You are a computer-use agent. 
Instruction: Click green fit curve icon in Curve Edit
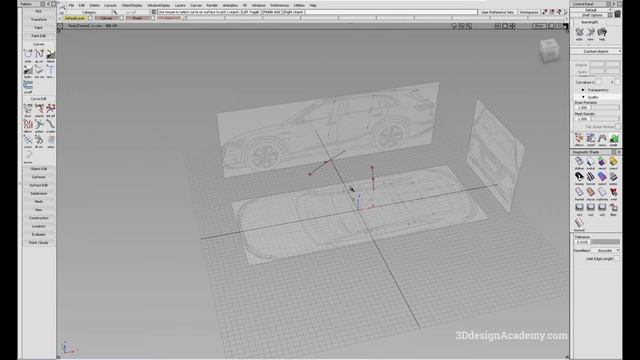(39, 140)
